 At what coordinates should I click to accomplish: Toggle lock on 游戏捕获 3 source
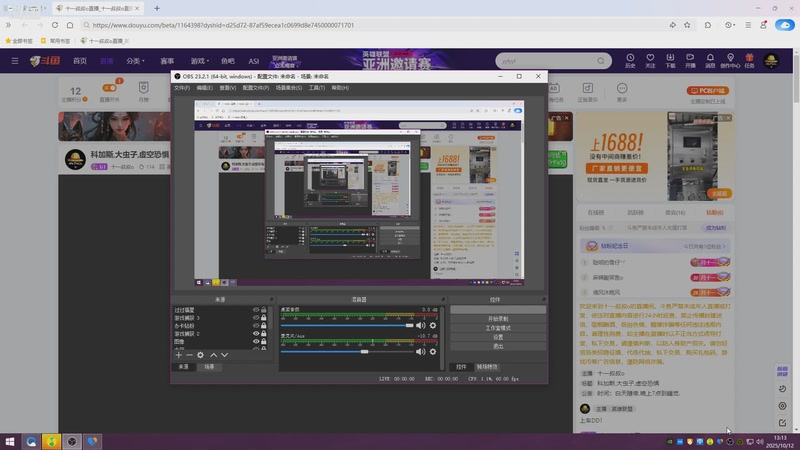[264, 317]
